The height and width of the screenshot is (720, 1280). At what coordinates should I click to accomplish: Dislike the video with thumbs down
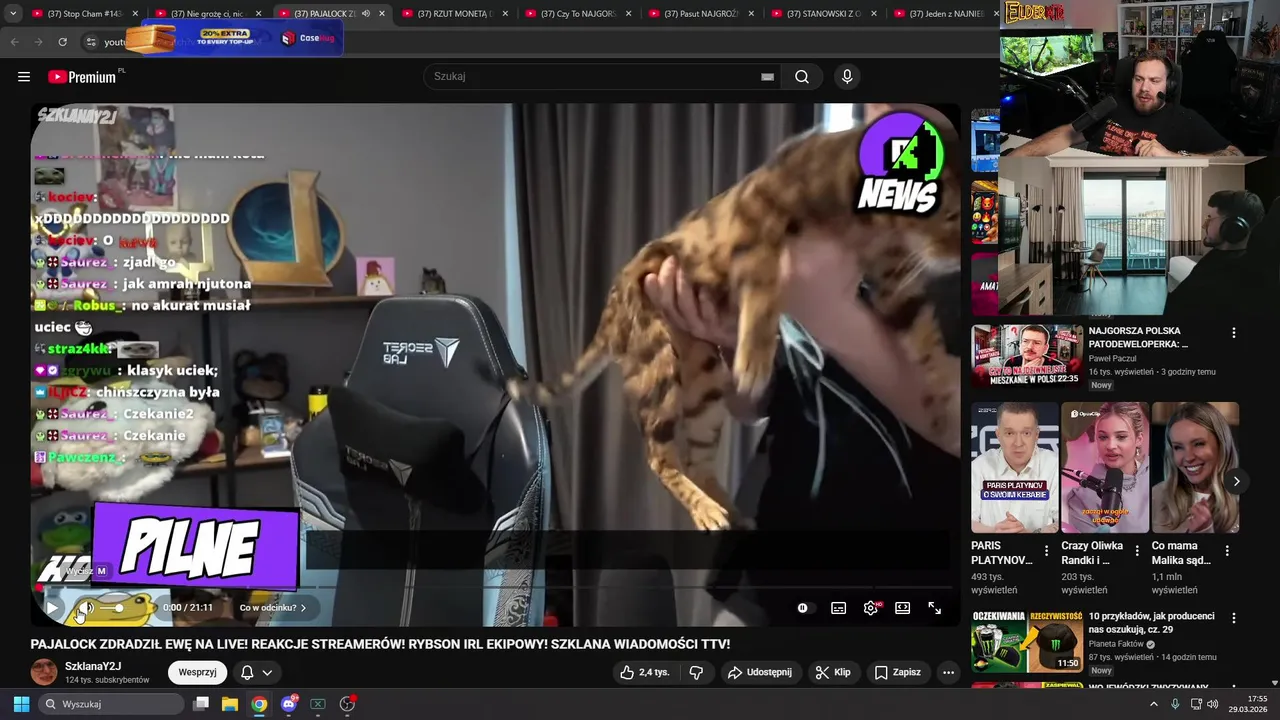[x=697, y=672]
